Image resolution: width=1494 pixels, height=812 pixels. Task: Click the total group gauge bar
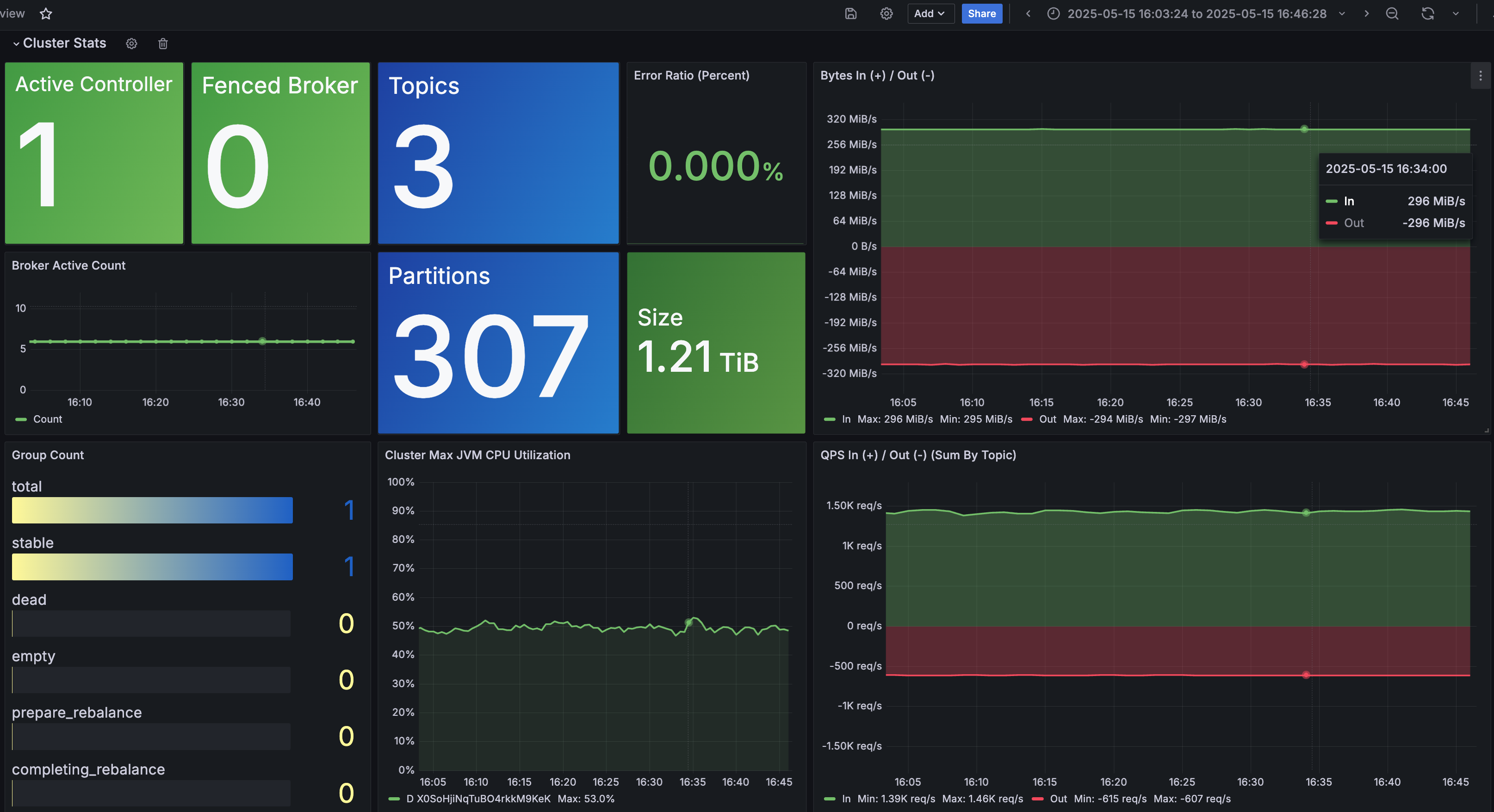(x=152, y=510)
